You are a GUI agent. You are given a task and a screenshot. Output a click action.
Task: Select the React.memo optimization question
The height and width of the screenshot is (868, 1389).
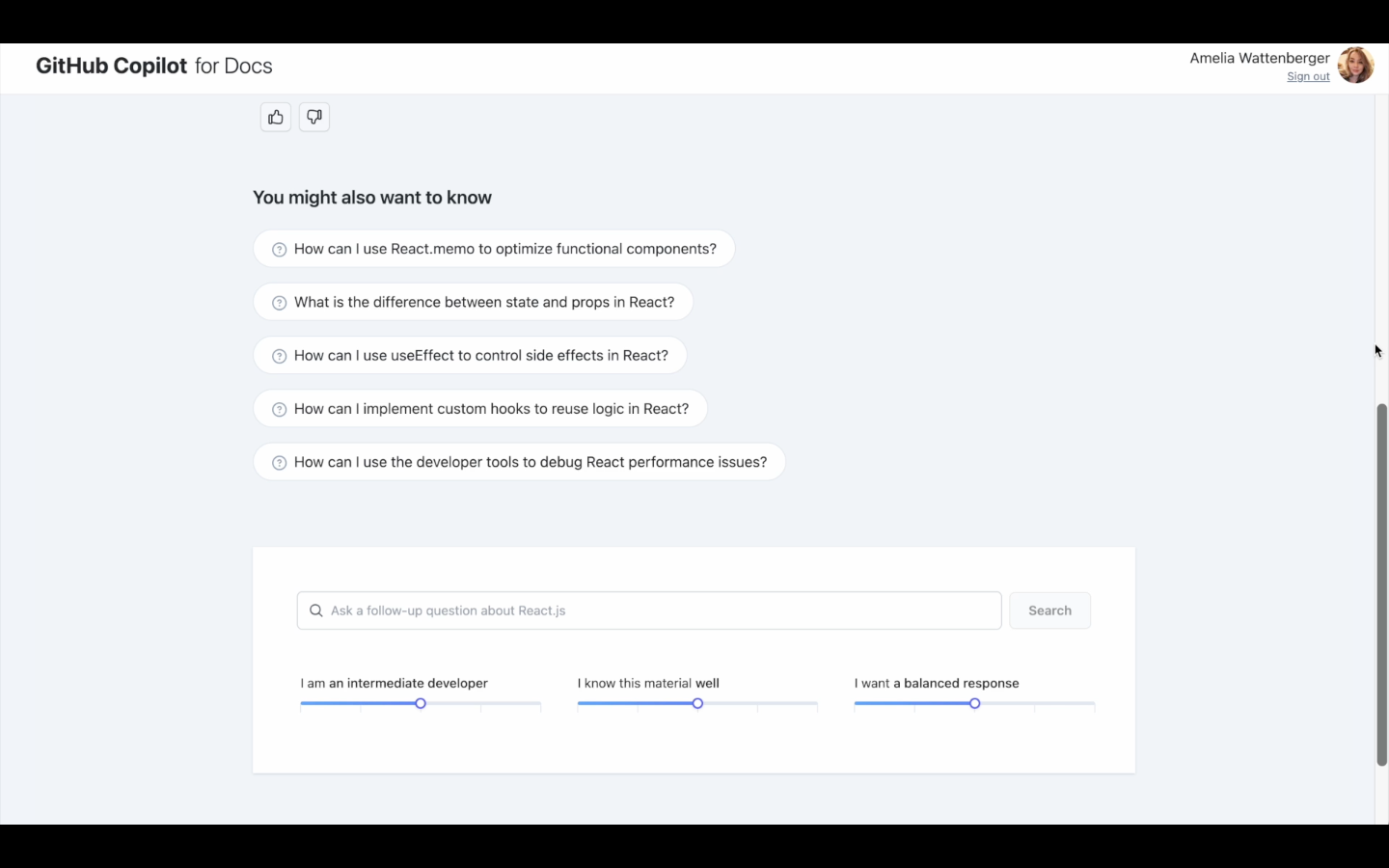504,249
